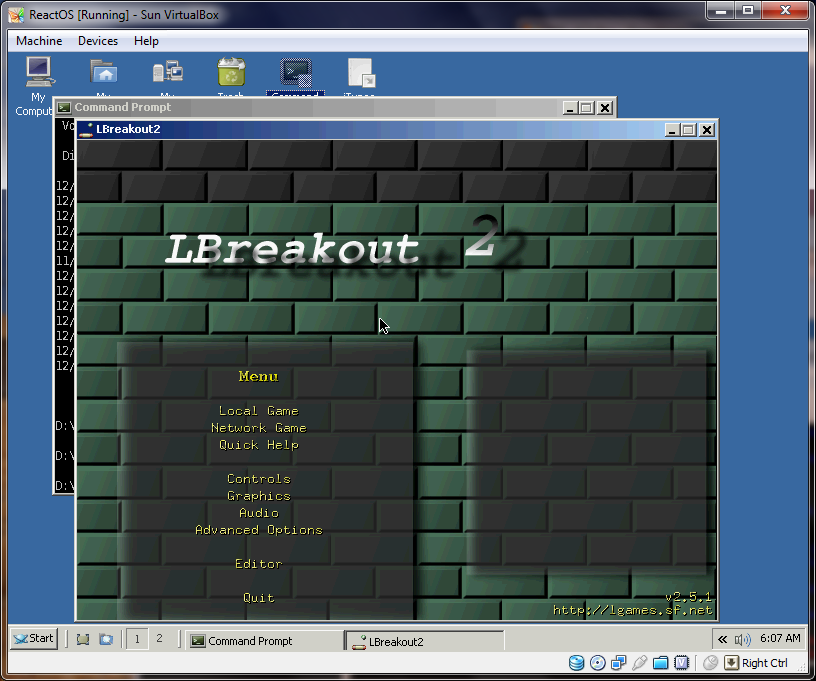Screen dimensions: 816x681
Task: Click the VirtualBox optical disc status icon
Action: [597, 662]
